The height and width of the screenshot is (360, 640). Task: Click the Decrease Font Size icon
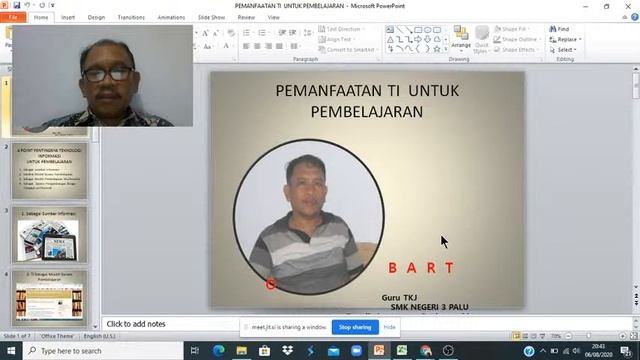pos(216,33)
